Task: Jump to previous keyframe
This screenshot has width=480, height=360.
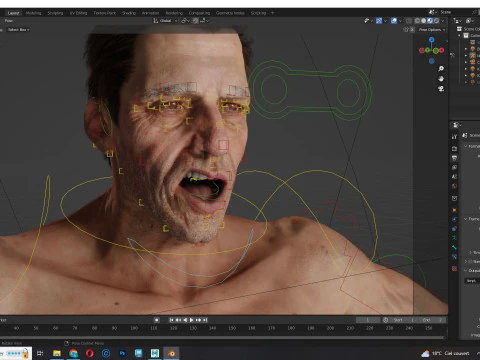Action: coord(178,320)
